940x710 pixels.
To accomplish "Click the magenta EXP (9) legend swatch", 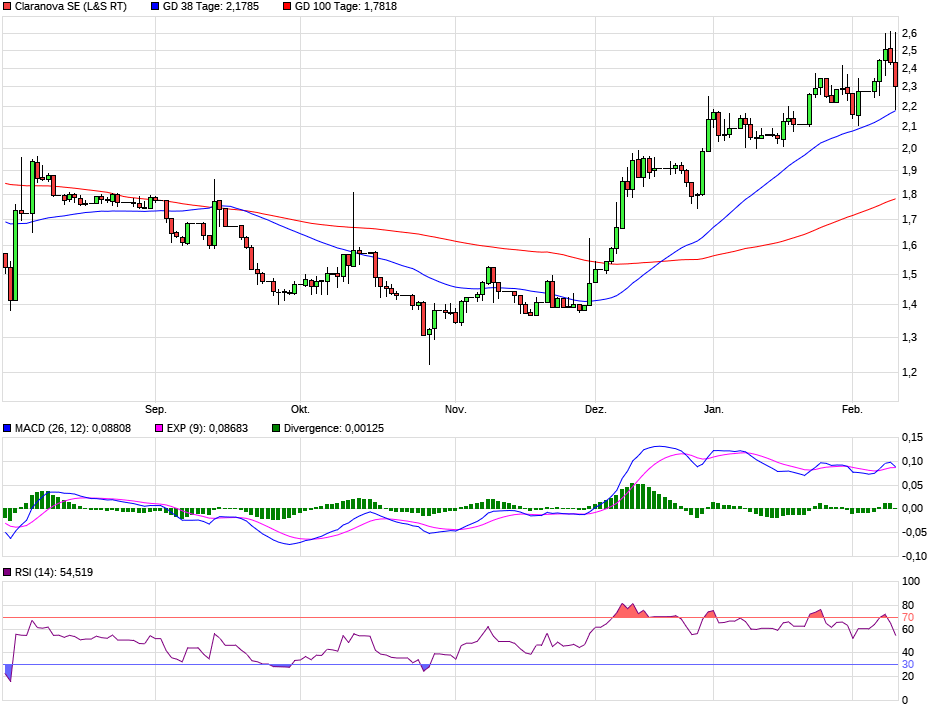I will click(156, 428).
